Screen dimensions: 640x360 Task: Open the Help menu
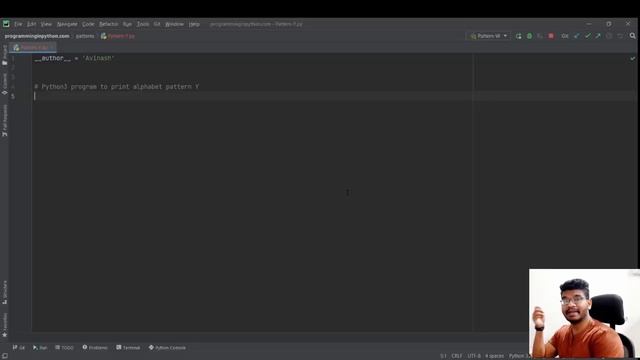(194, 24)
